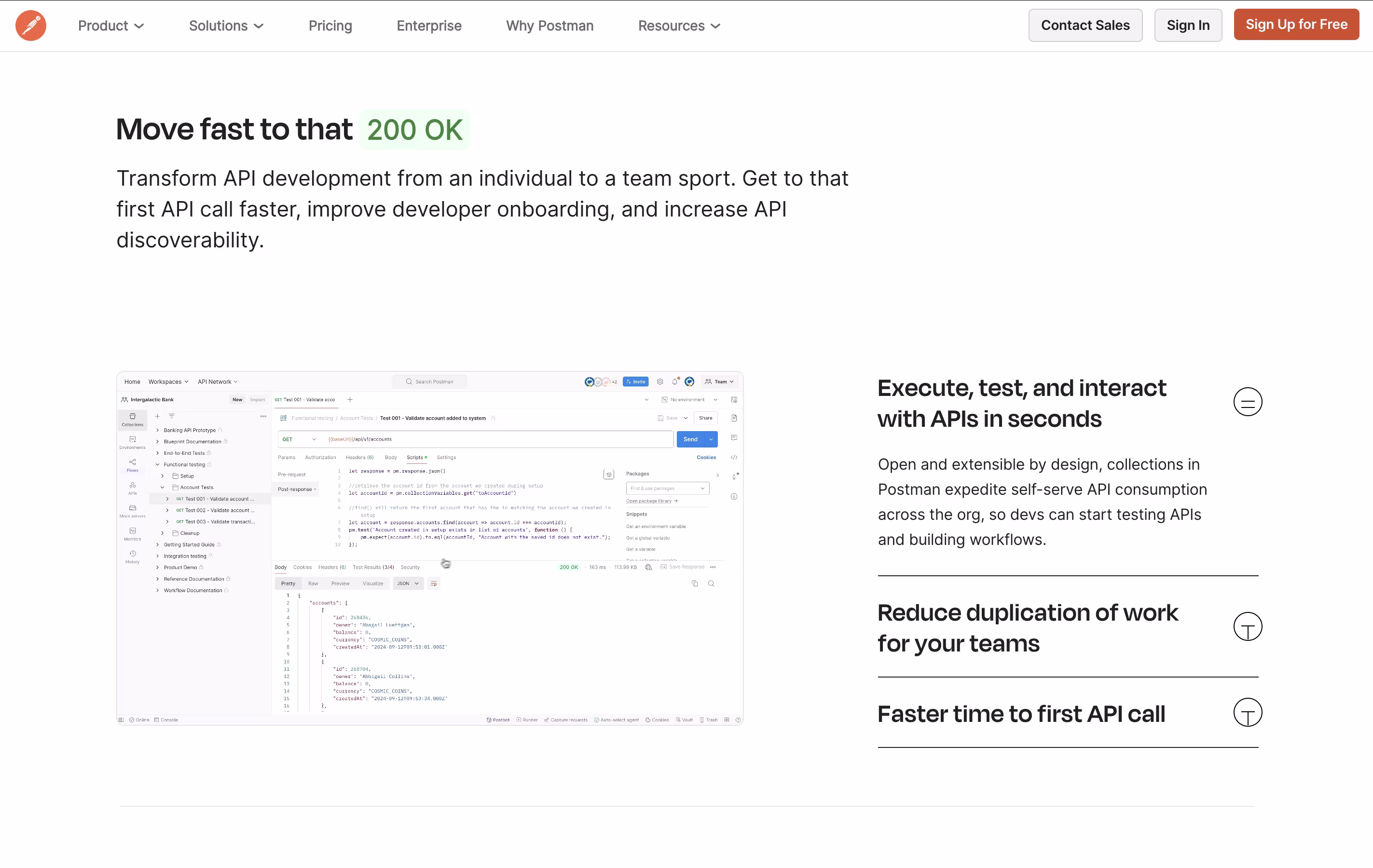Expand Reduce duplication of work section
Screen dimensions: 1373x868
(x=1247, y=627)
